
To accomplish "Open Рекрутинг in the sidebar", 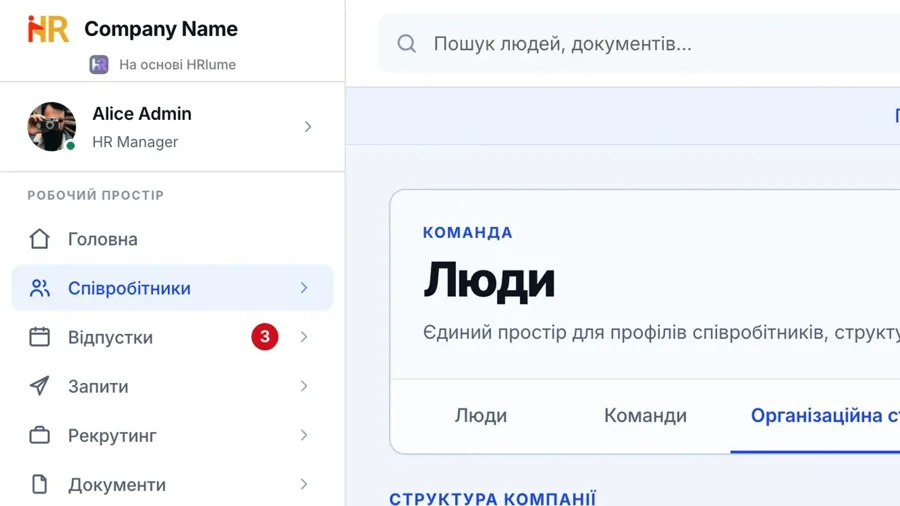I will click(x=172, y=435).
